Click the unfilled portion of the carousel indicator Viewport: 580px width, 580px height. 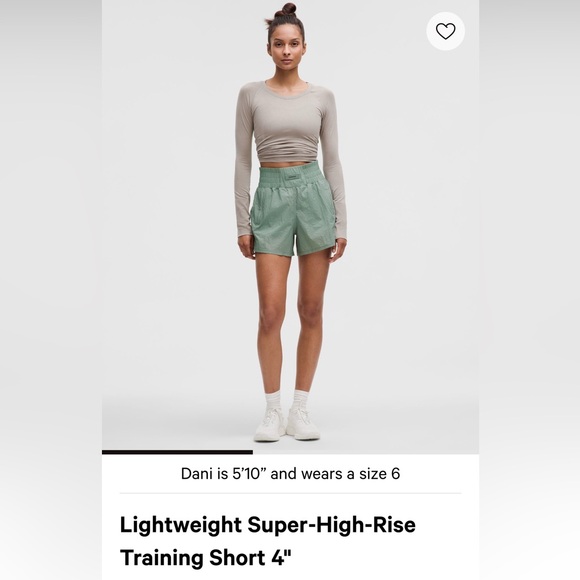(366, 452)
